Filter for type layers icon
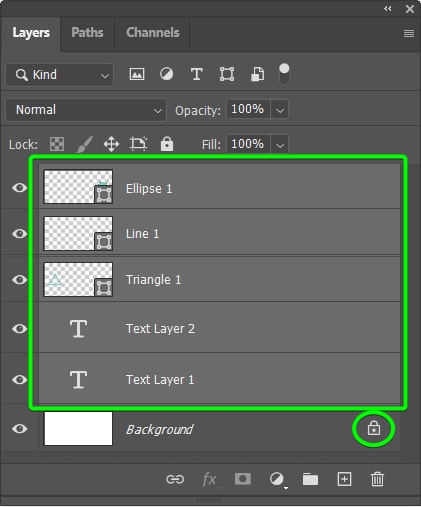The height and width of the screenshot is (507, 421). click(197, 74)
